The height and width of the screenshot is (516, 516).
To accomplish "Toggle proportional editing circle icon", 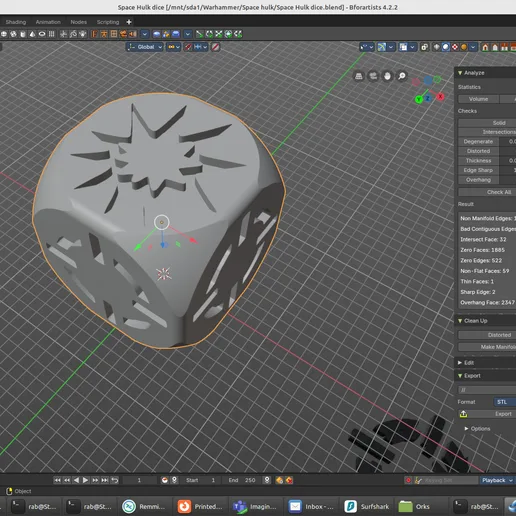I will click(216, 47).
